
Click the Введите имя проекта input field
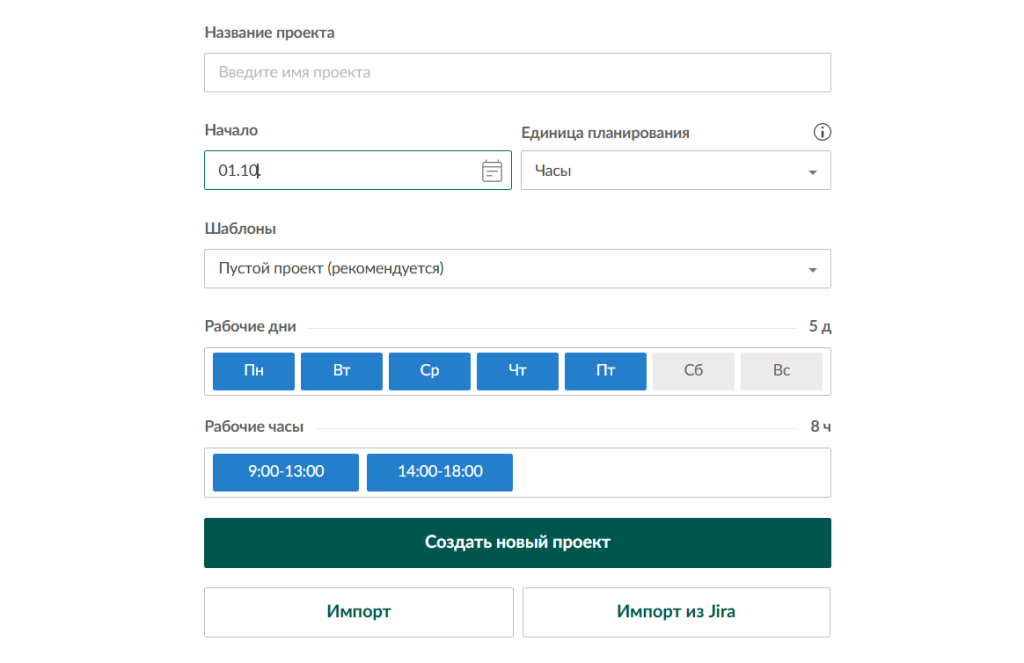point(517,72)
